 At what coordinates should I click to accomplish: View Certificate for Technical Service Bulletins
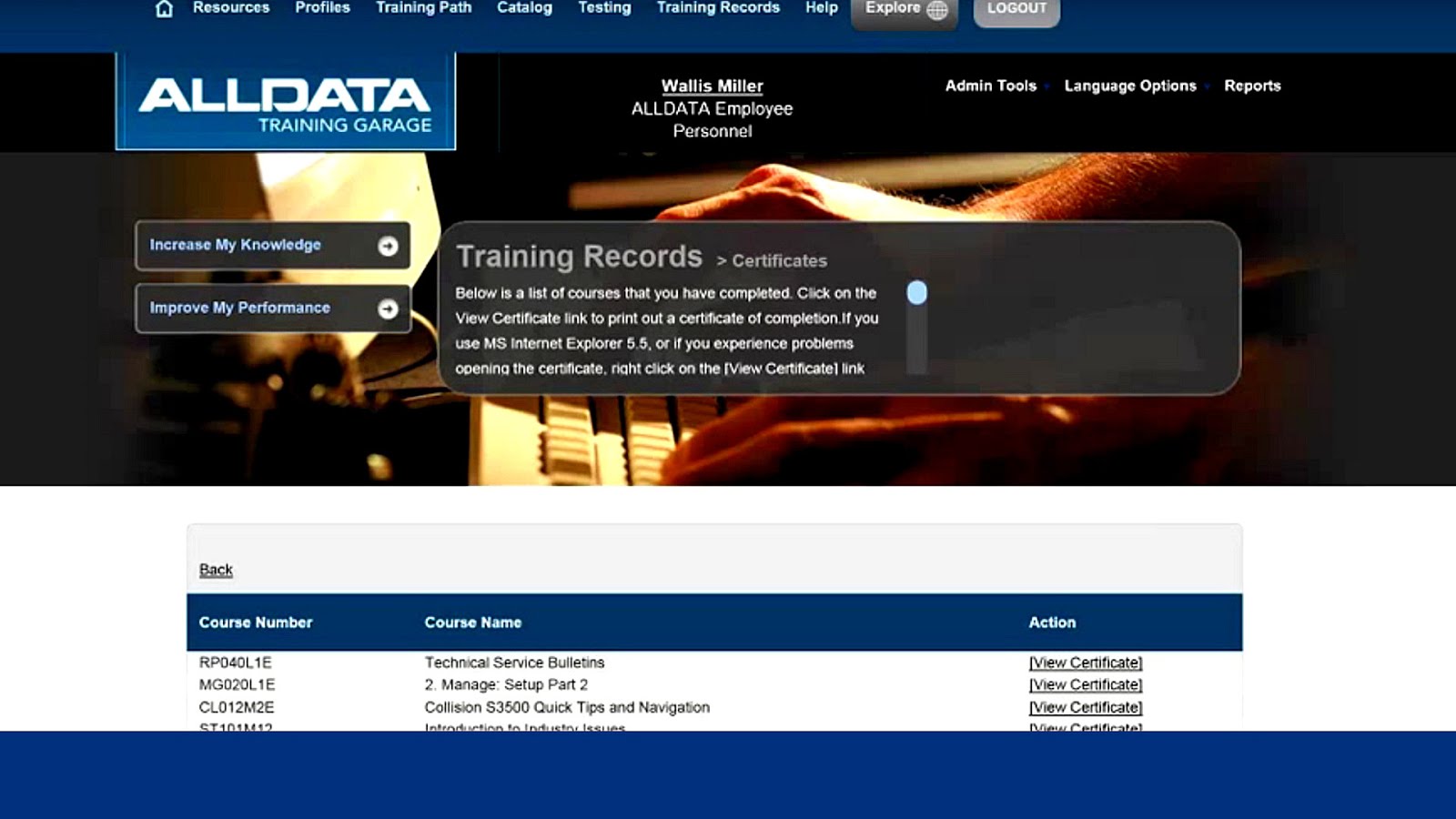pos(1086,662)
